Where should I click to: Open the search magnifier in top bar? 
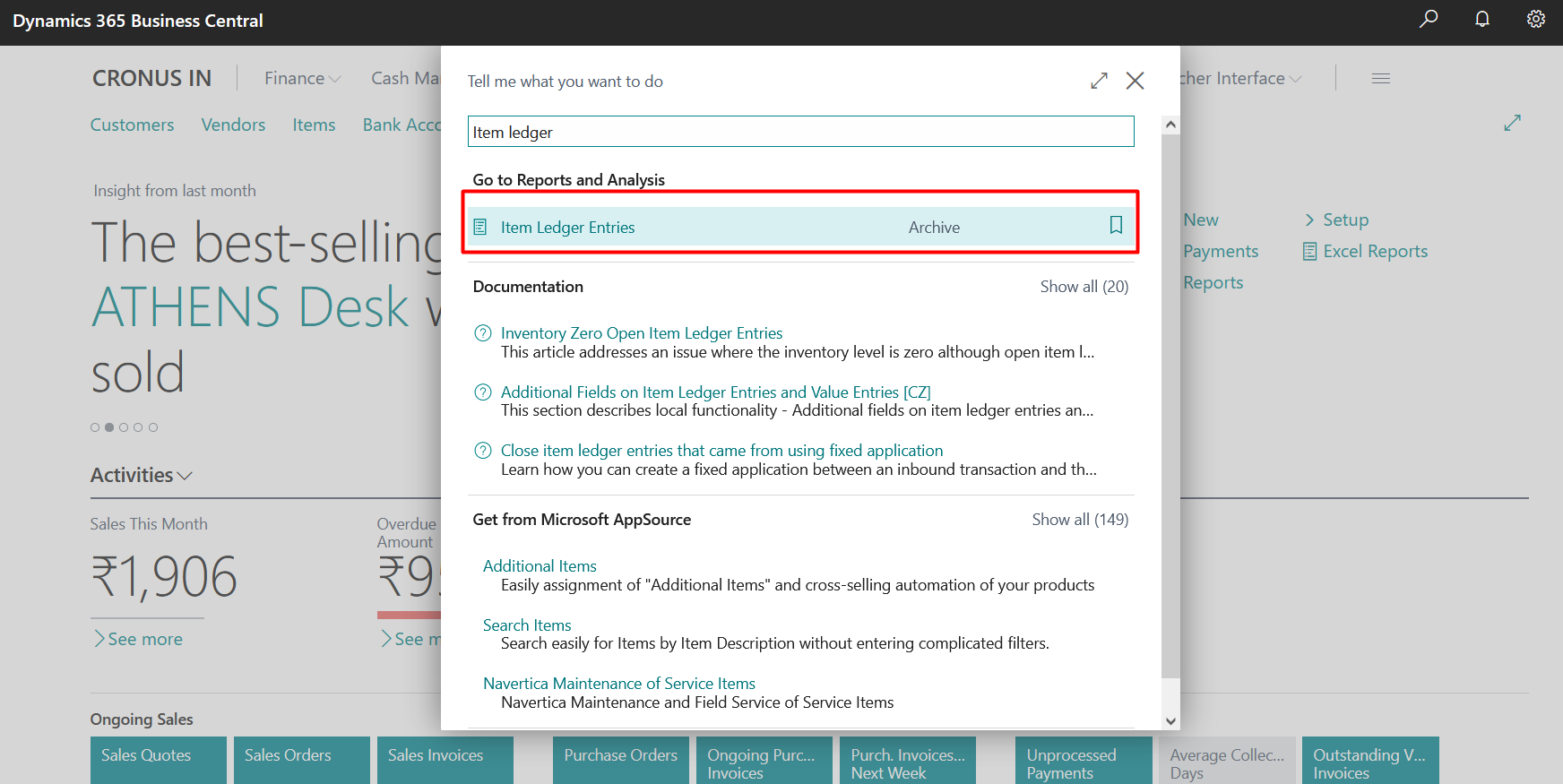(x=1429, y=19)
